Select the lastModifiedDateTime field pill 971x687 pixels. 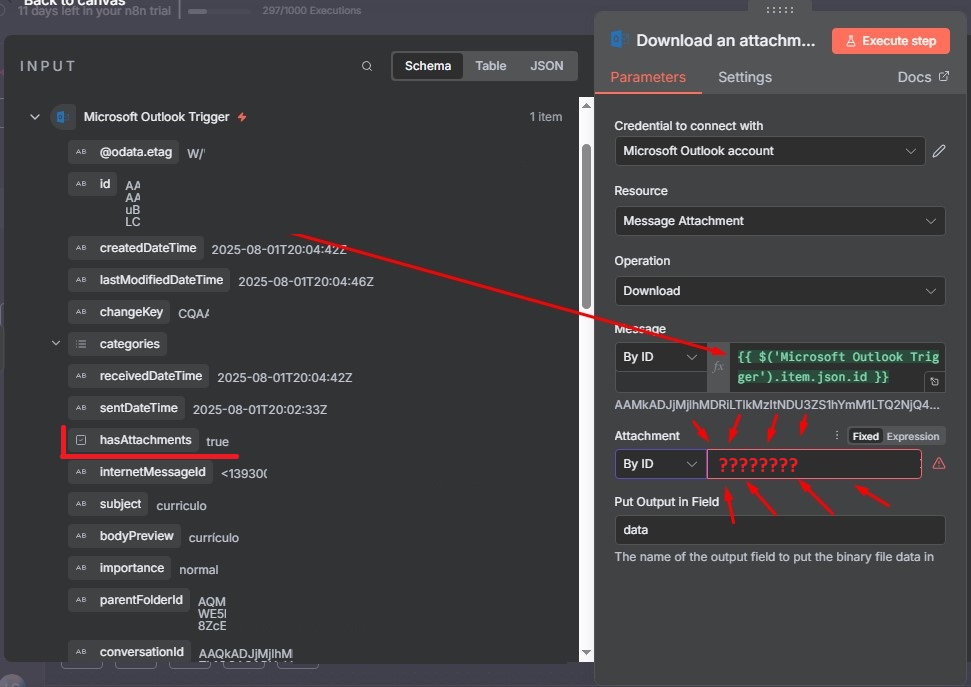(149, 280)
